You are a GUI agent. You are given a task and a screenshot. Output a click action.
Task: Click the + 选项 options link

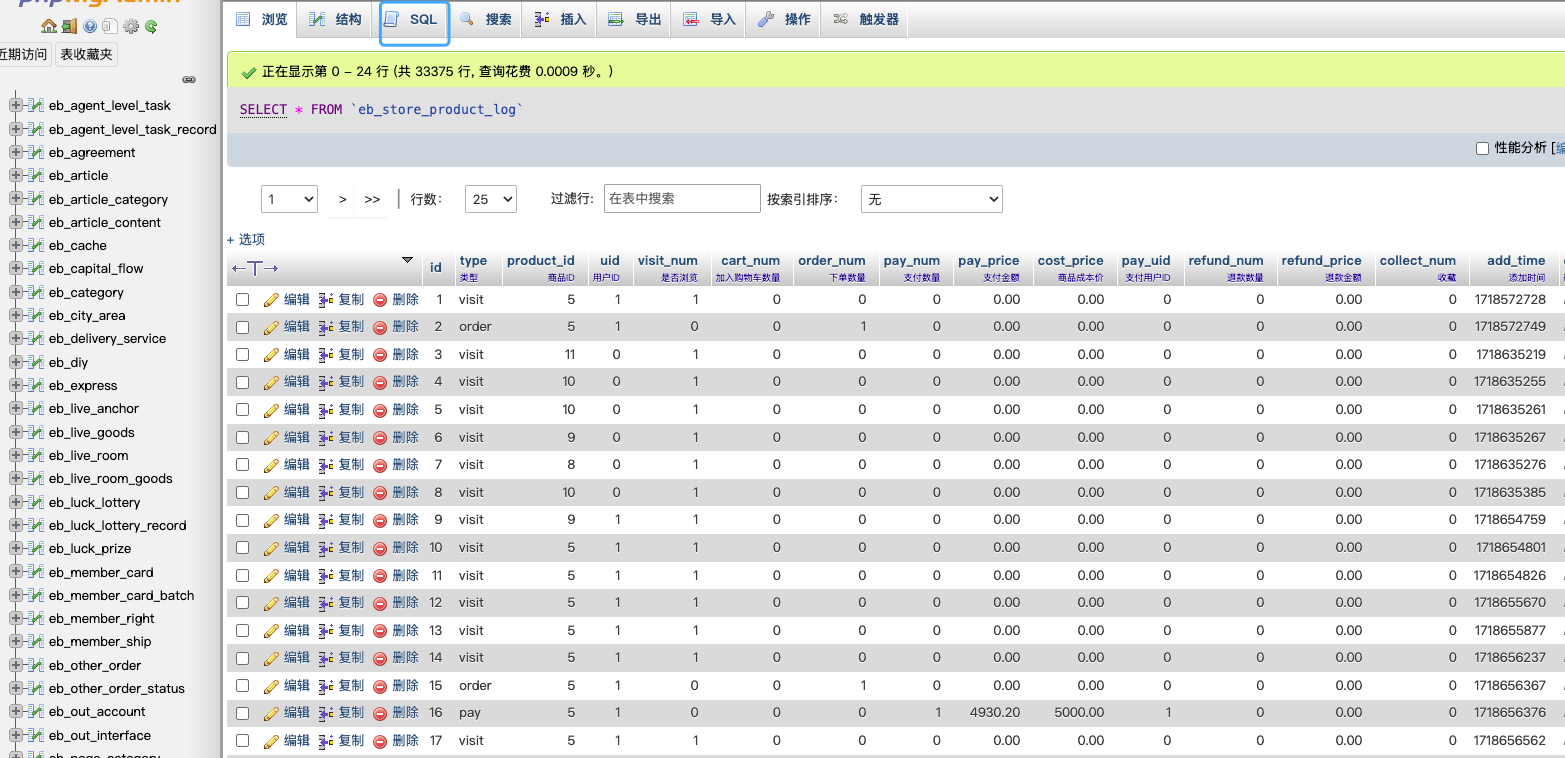tap(246, 239)
